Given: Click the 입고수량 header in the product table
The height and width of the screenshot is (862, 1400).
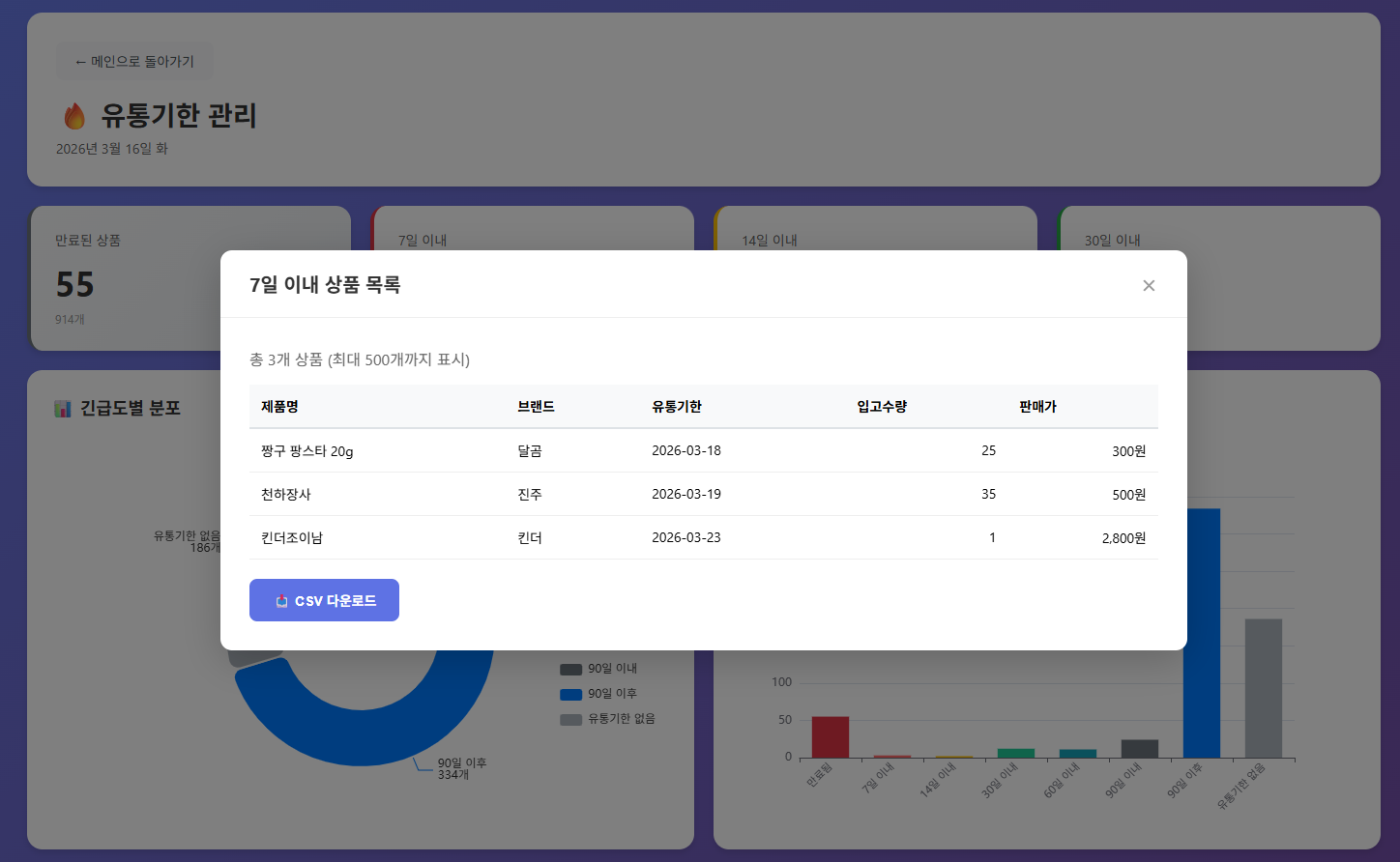Looking at the screenshot, I should 881,406.
